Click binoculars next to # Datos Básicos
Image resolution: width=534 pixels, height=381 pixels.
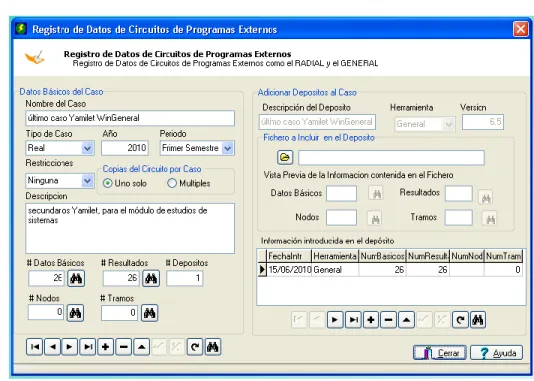pos(76,278)
